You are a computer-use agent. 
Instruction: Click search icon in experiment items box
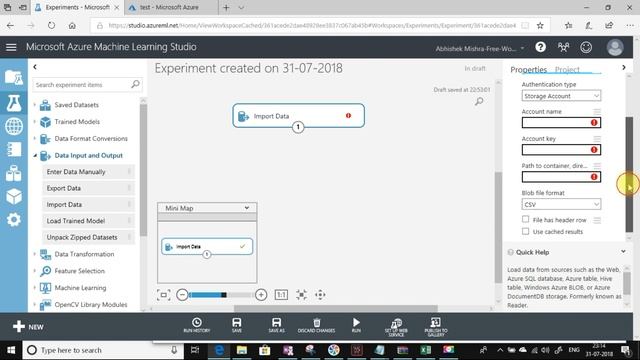pos(135,84)
